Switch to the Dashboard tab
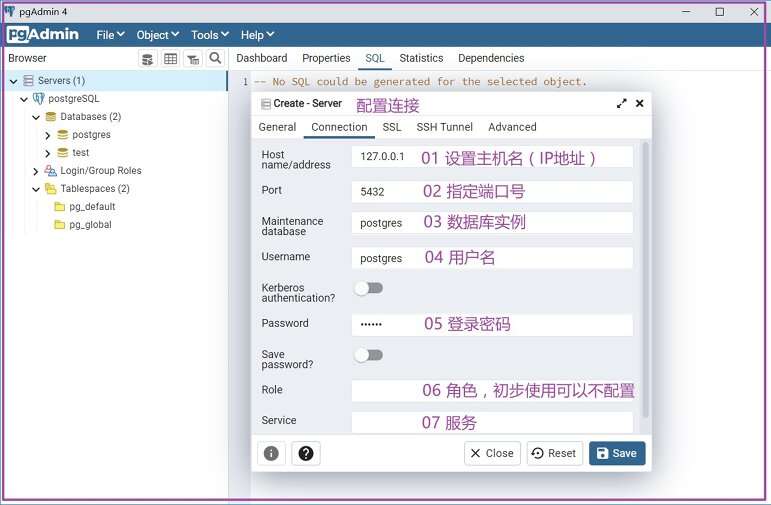This screenshot has width=771, height=505. (x=262, y=58)
